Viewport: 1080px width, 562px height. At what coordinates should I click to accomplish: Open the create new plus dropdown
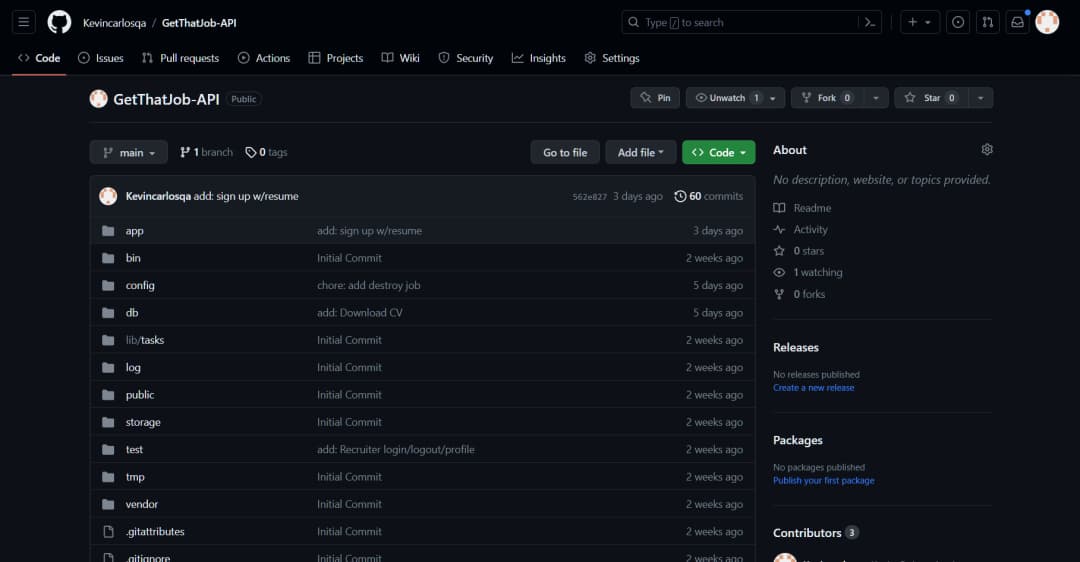click(x=920, y=22)
